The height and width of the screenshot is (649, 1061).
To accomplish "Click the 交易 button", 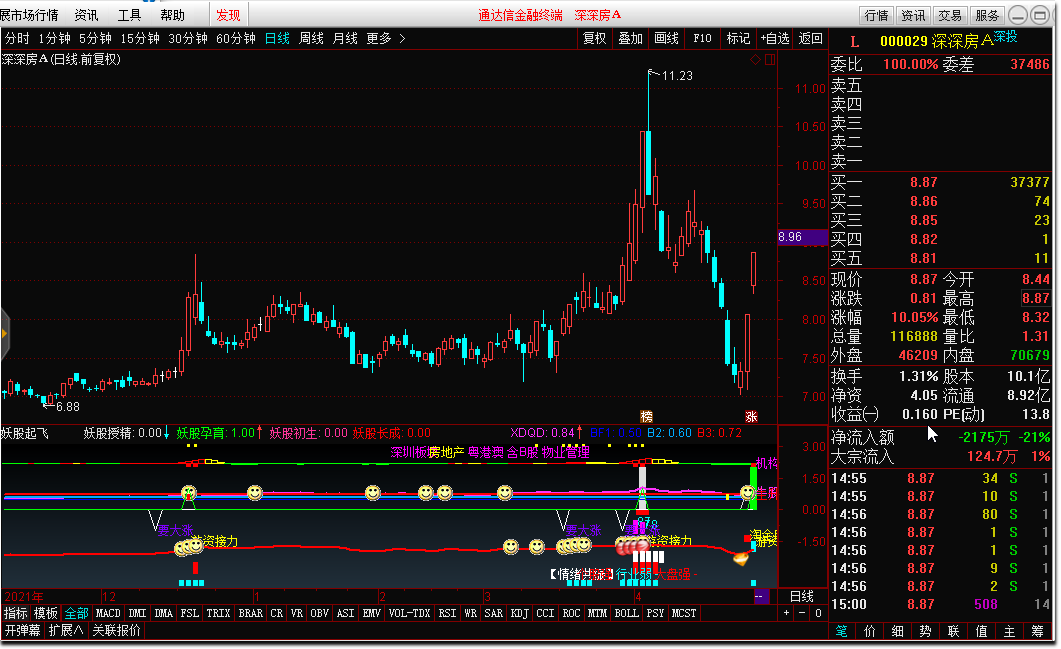I will 949,15.
